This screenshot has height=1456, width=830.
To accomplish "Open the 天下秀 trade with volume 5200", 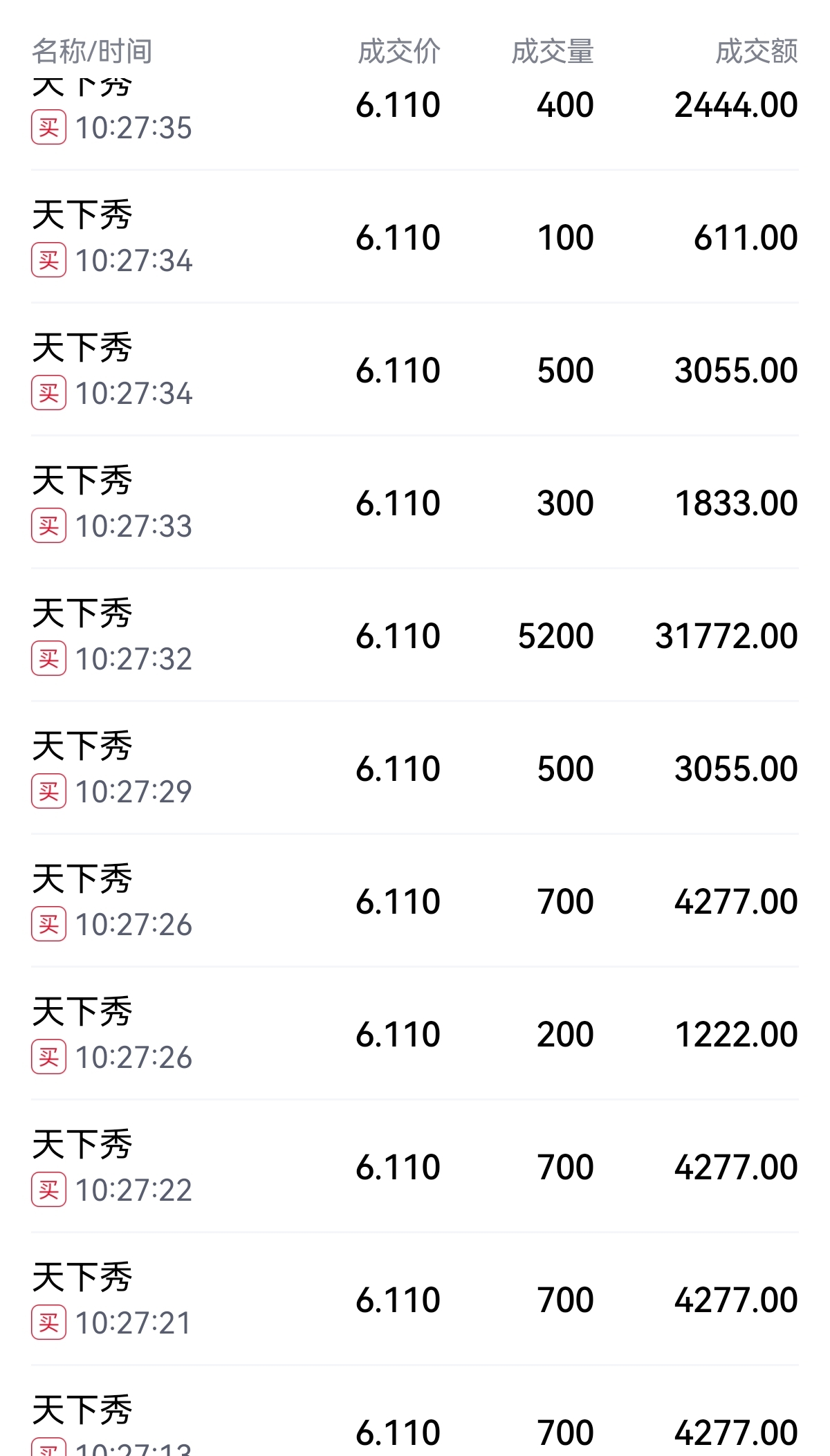I will point(415,636).
